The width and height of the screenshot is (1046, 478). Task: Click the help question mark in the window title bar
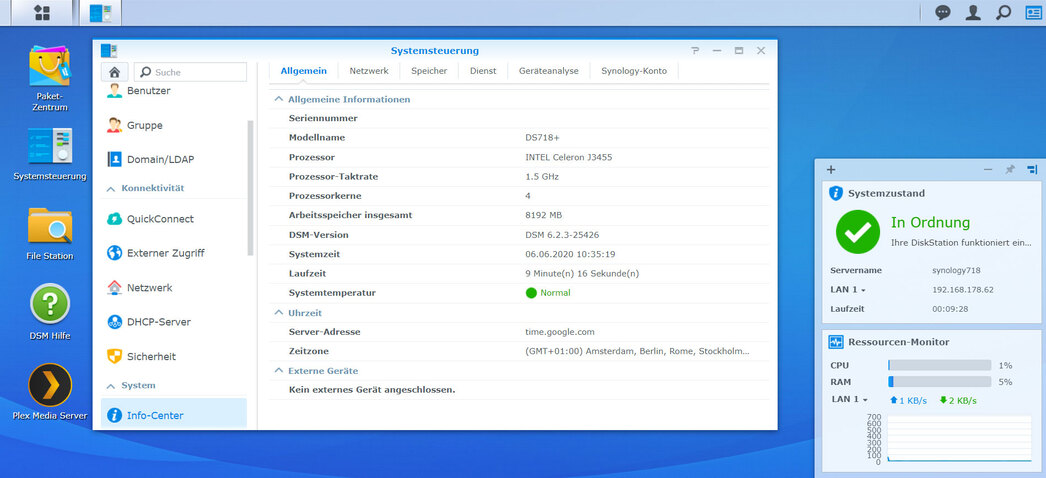(x=695, y=51)
